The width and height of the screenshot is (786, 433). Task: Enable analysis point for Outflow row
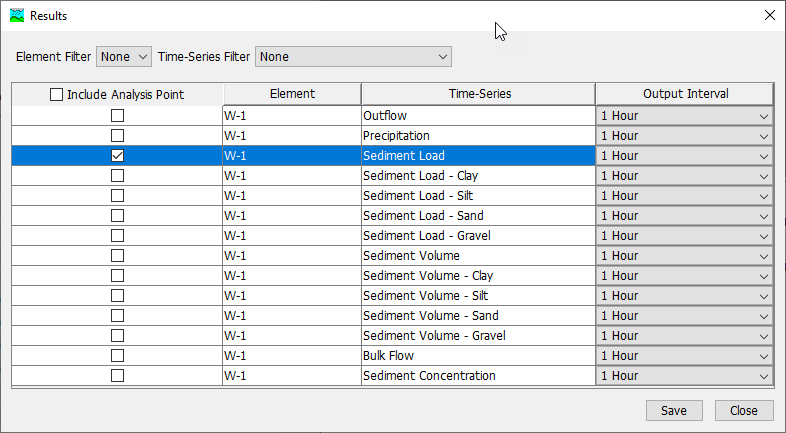[117, 116]
